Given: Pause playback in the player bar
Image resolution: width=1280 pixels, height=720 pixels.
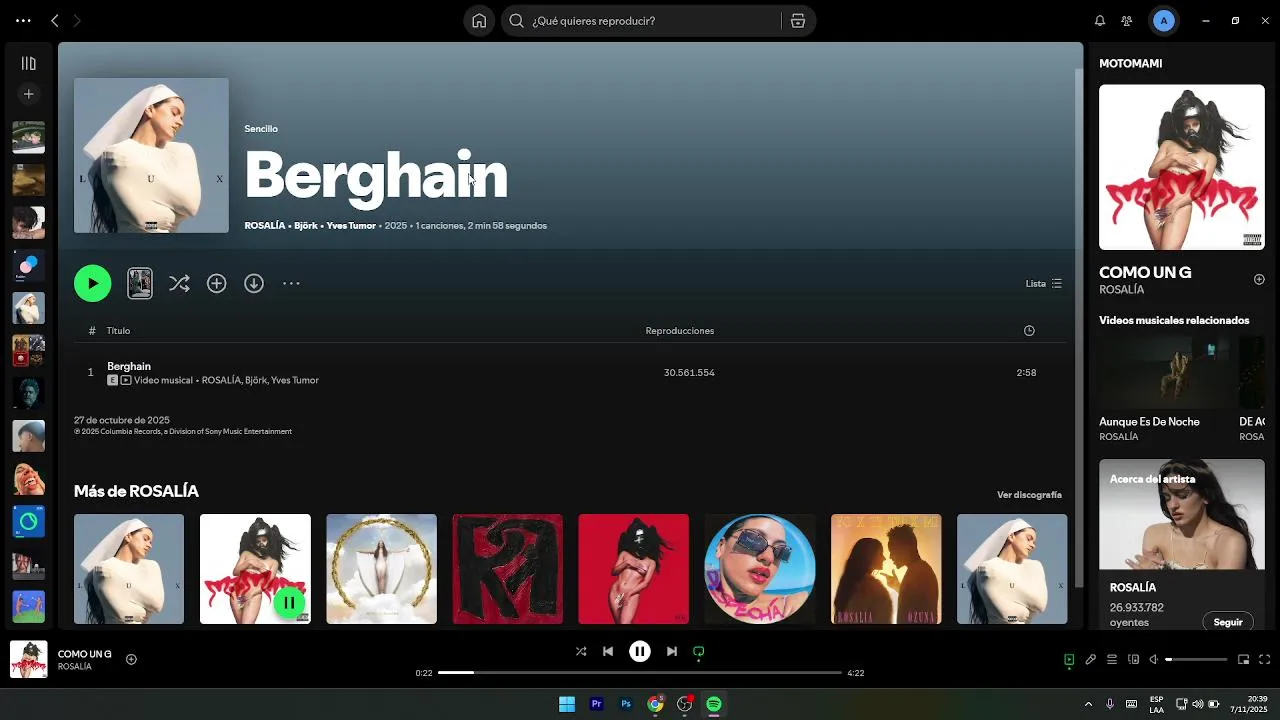Looking at the screenshot, I should (640, 651).
